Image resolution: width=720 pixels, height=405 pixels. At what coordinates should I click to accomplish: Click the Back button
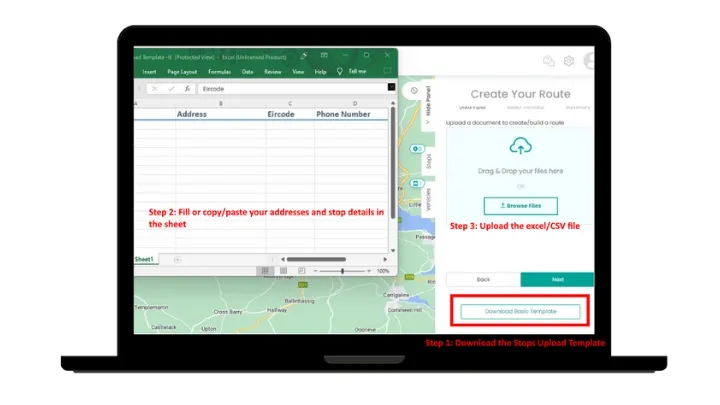point(483,279)
